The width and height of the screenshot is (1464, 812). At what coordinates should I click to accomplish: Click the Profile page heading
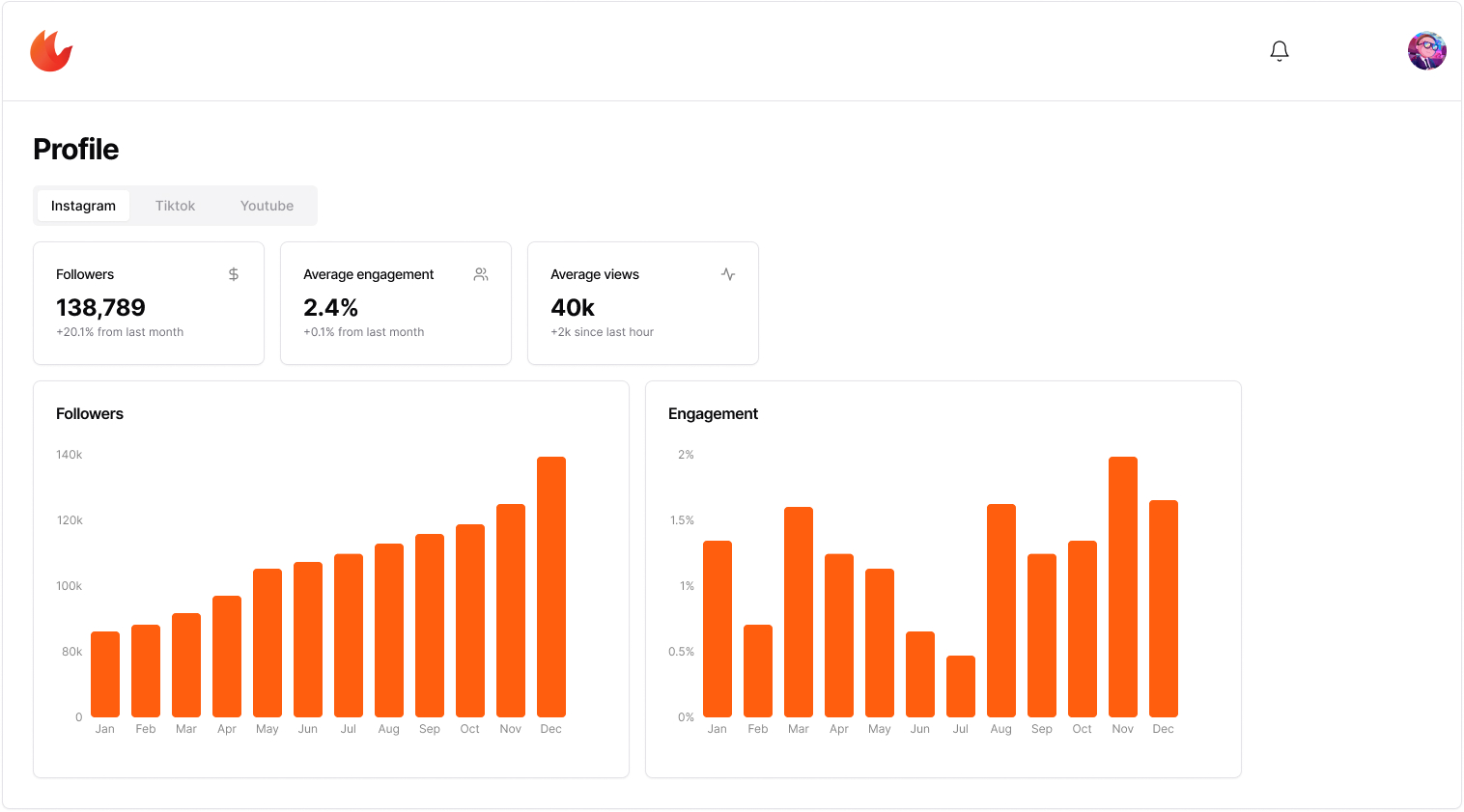click(76, 150)
